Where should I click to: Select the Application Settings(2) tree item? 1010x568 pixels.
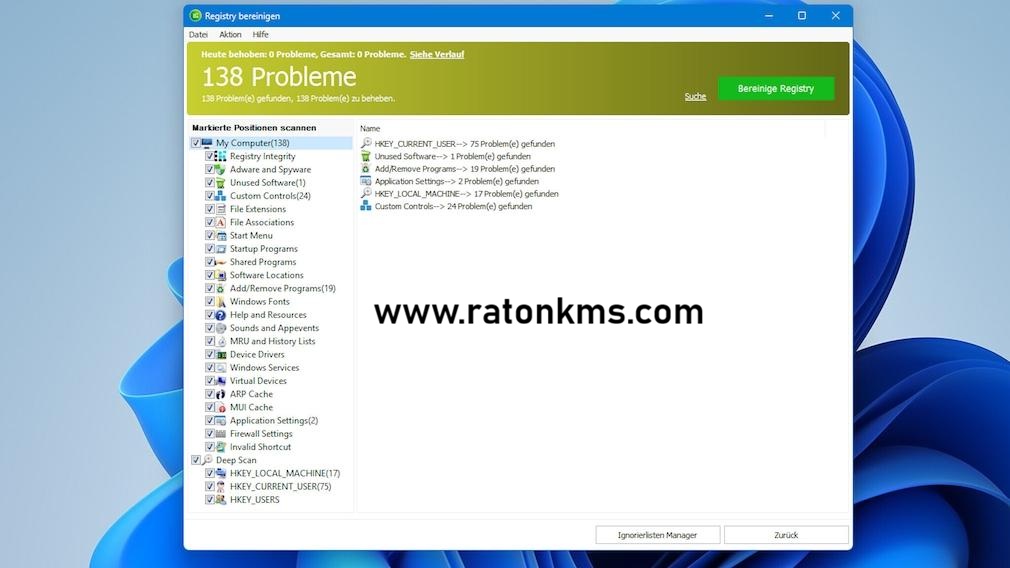point(274,421)
